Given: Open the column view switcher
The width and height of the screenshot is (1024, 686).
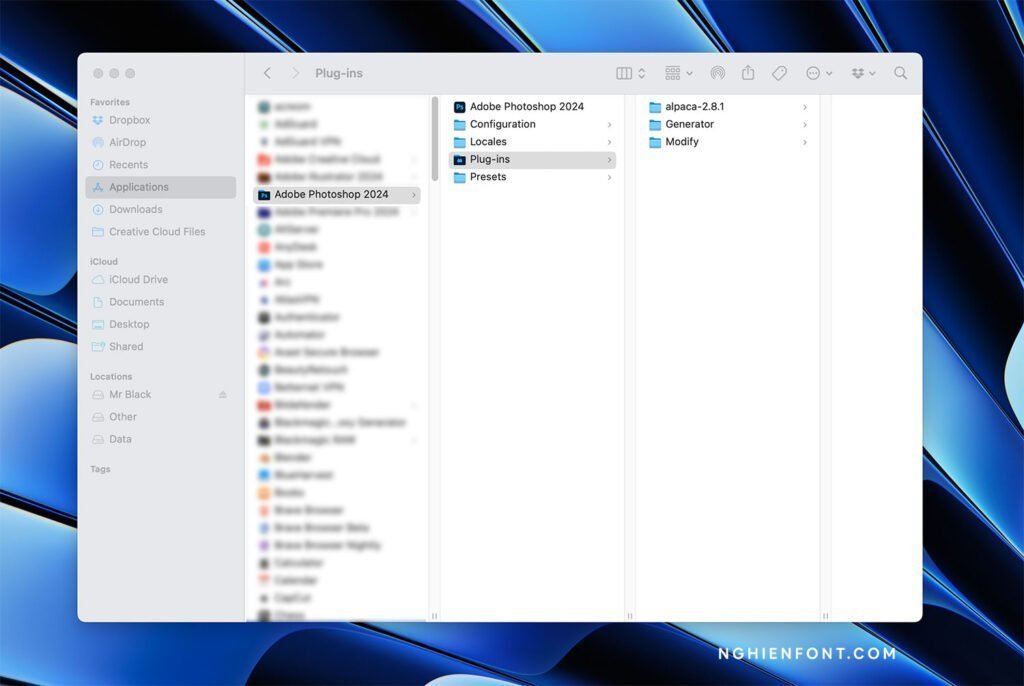Looking at the screenshot, I should (630, 73).
